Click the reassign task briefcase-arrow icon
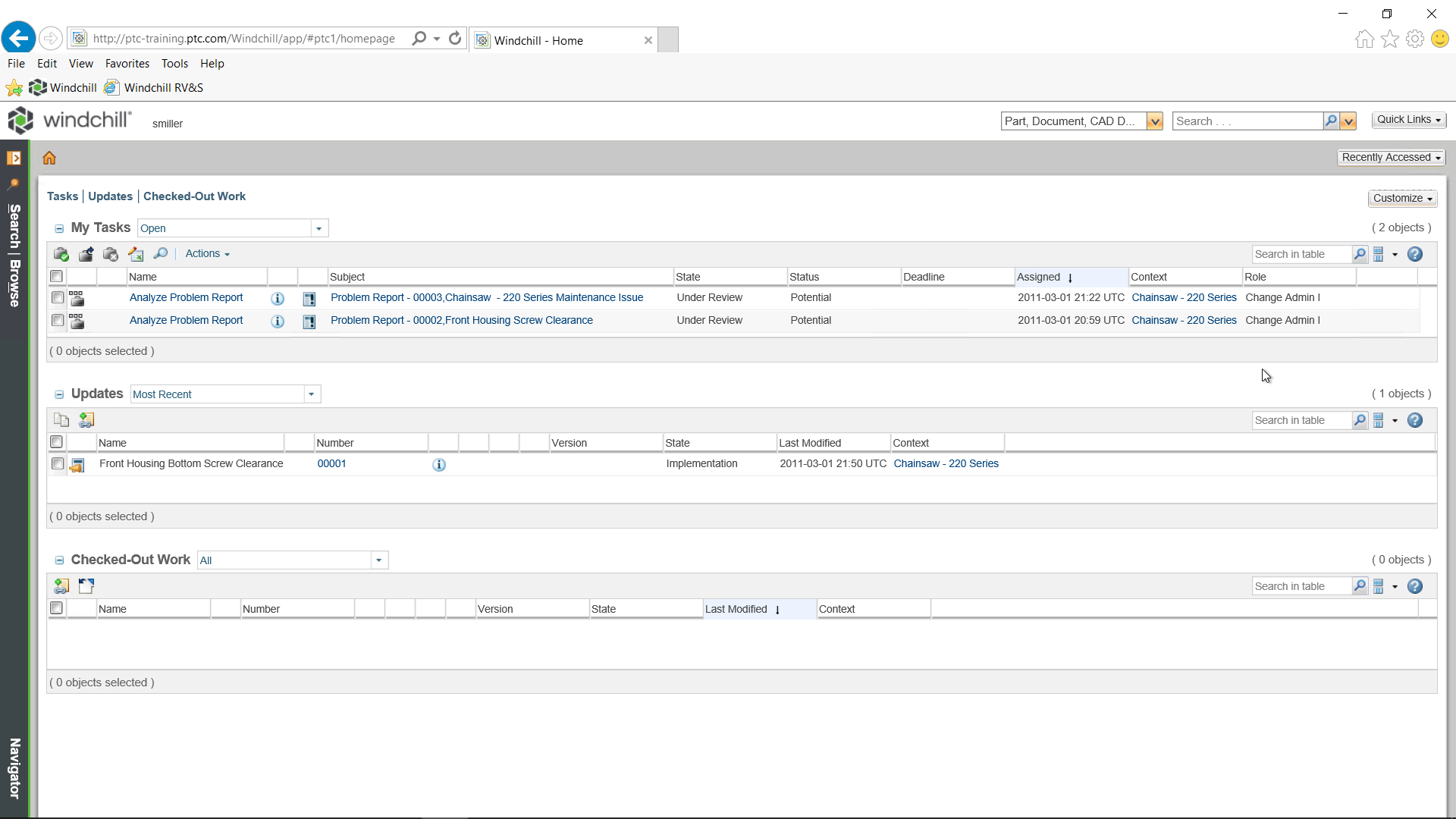This screenshot has width=1456, height=819. (86, 254)
